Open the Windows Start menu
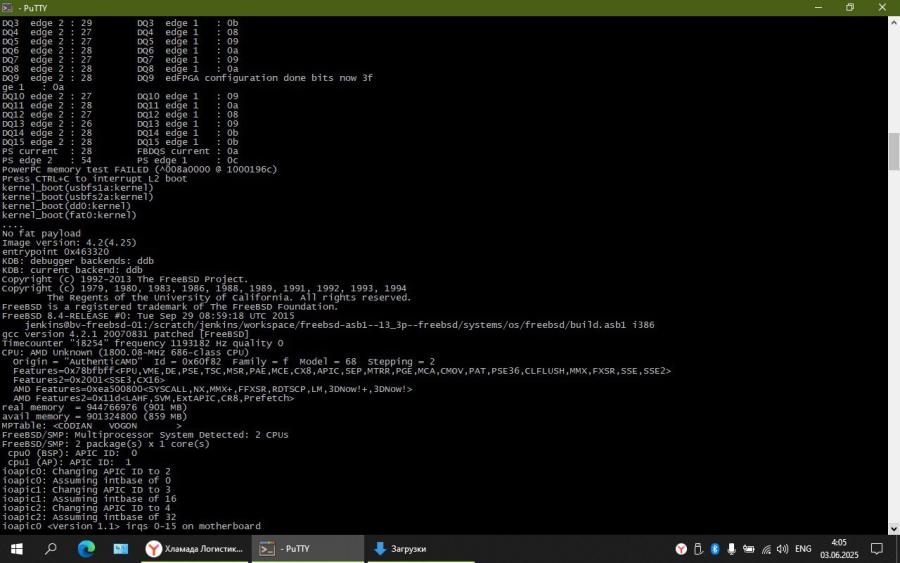This screenshot has width=900, height=563. [x=17, y=548]
